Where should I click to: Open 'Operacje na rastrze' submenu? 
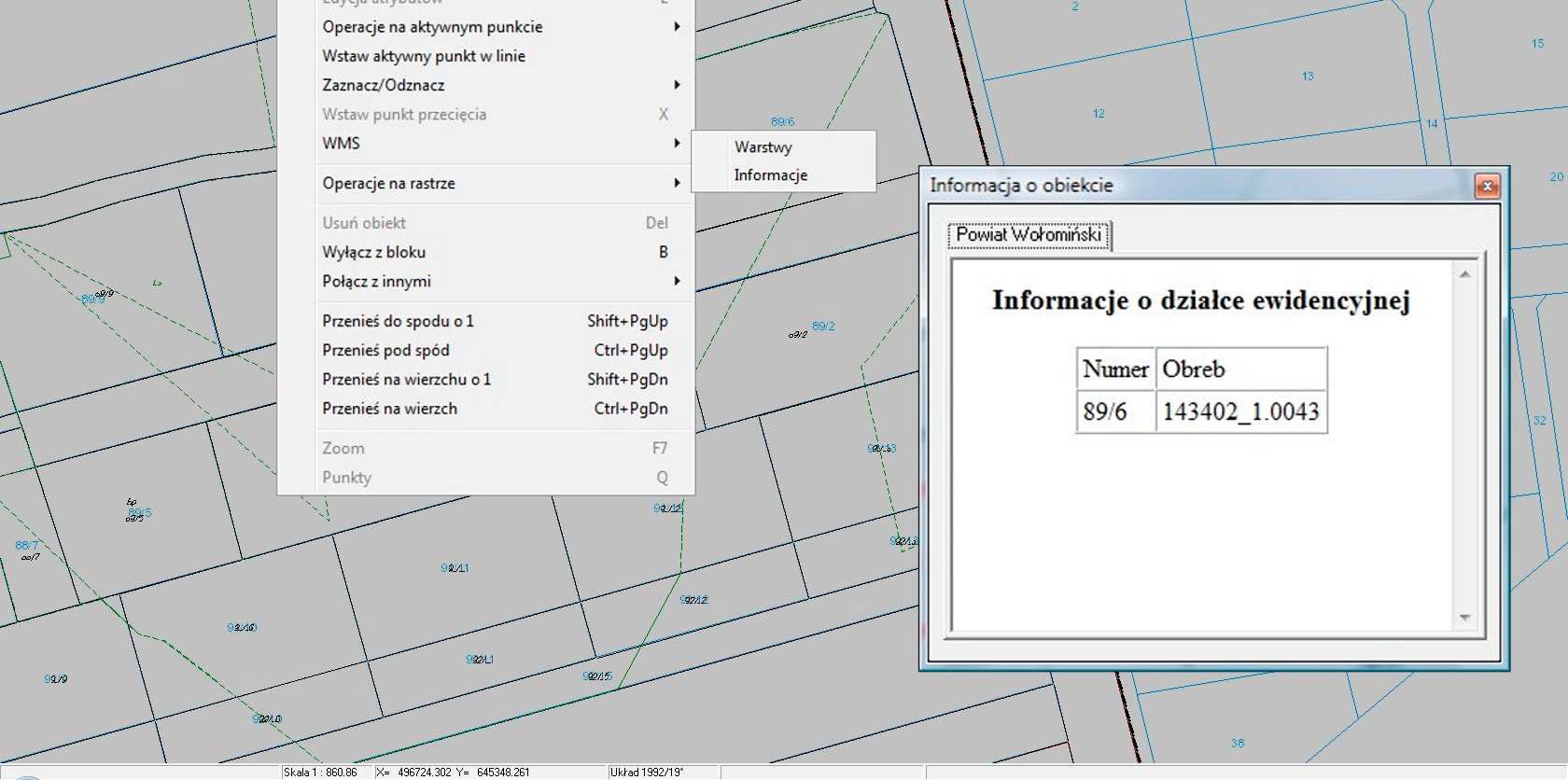point(486,183)
